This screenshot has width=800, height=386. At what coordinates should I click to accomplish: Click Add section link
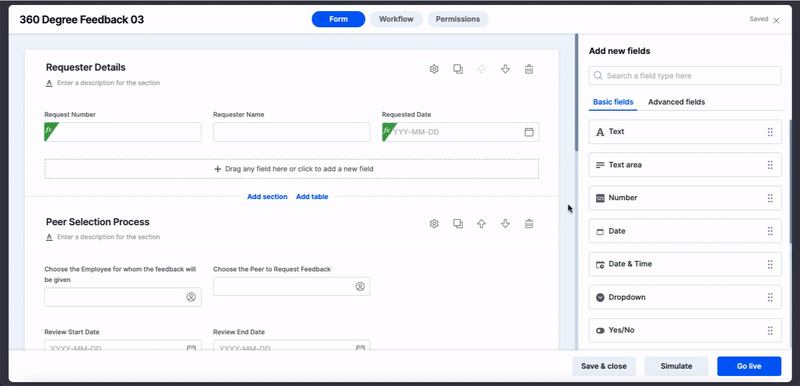pyautogui.click(x=267, y=196)
